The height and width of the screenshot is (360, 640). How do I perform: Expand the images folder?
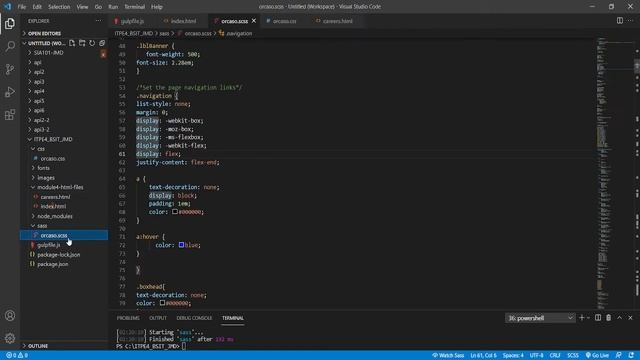(46, 178)
